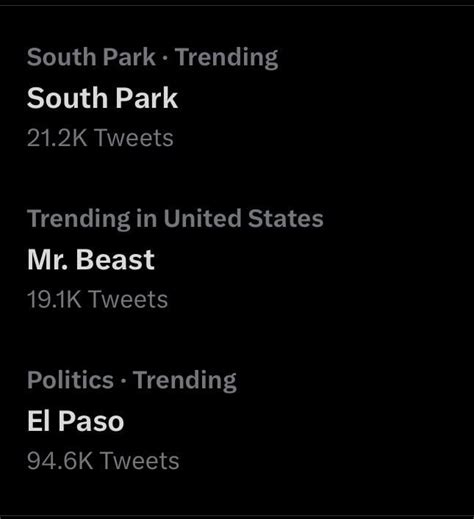This screenshot has width=474, height=519.
Task: Select the 'Trending in United States' label
Action: [x=175, y=219]
